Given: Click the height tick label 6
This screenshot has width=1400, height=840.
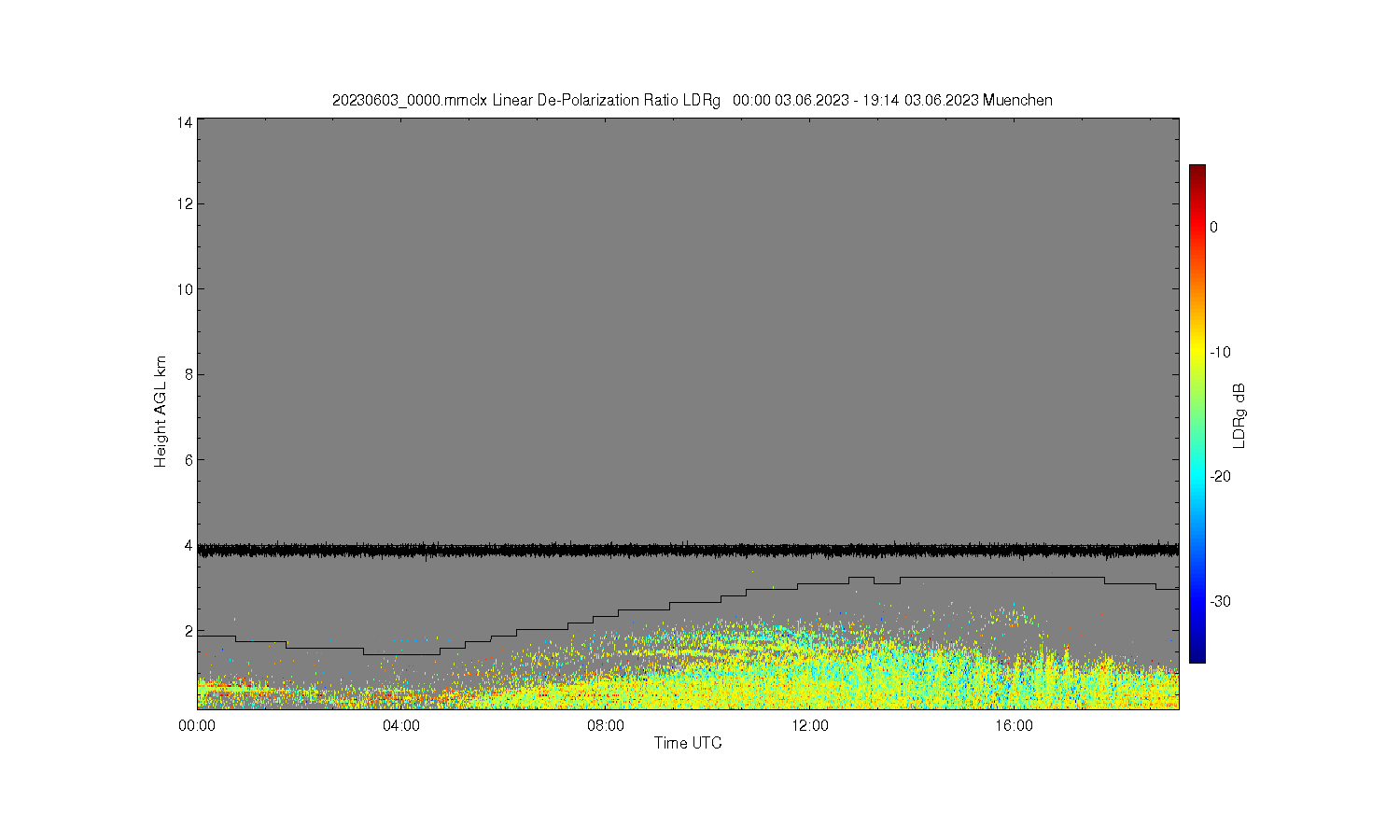Looking at the screenshot, I should [x=189, y=460].
